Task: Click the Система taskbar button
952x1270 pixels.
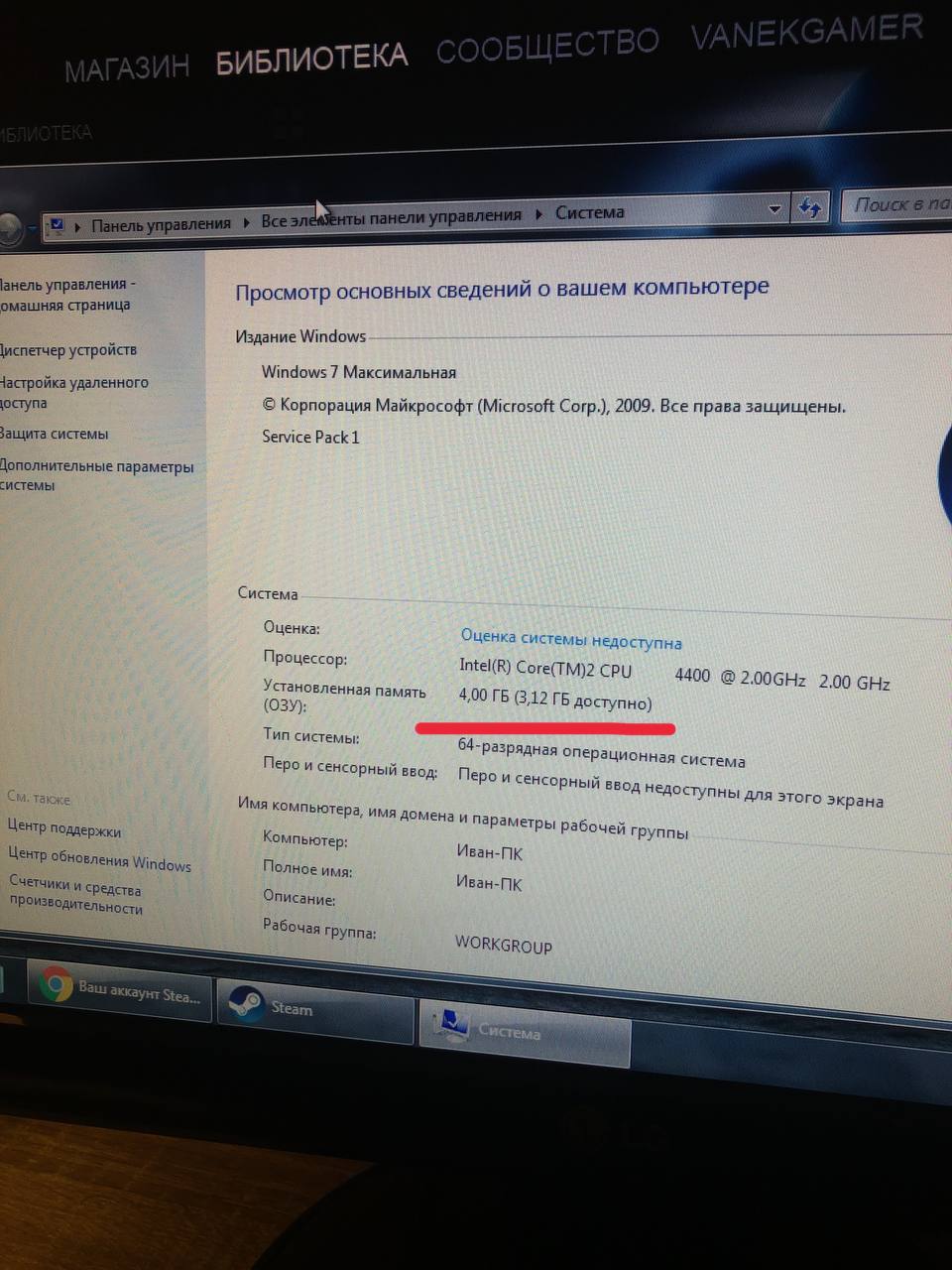Action: click(526, 1033)
